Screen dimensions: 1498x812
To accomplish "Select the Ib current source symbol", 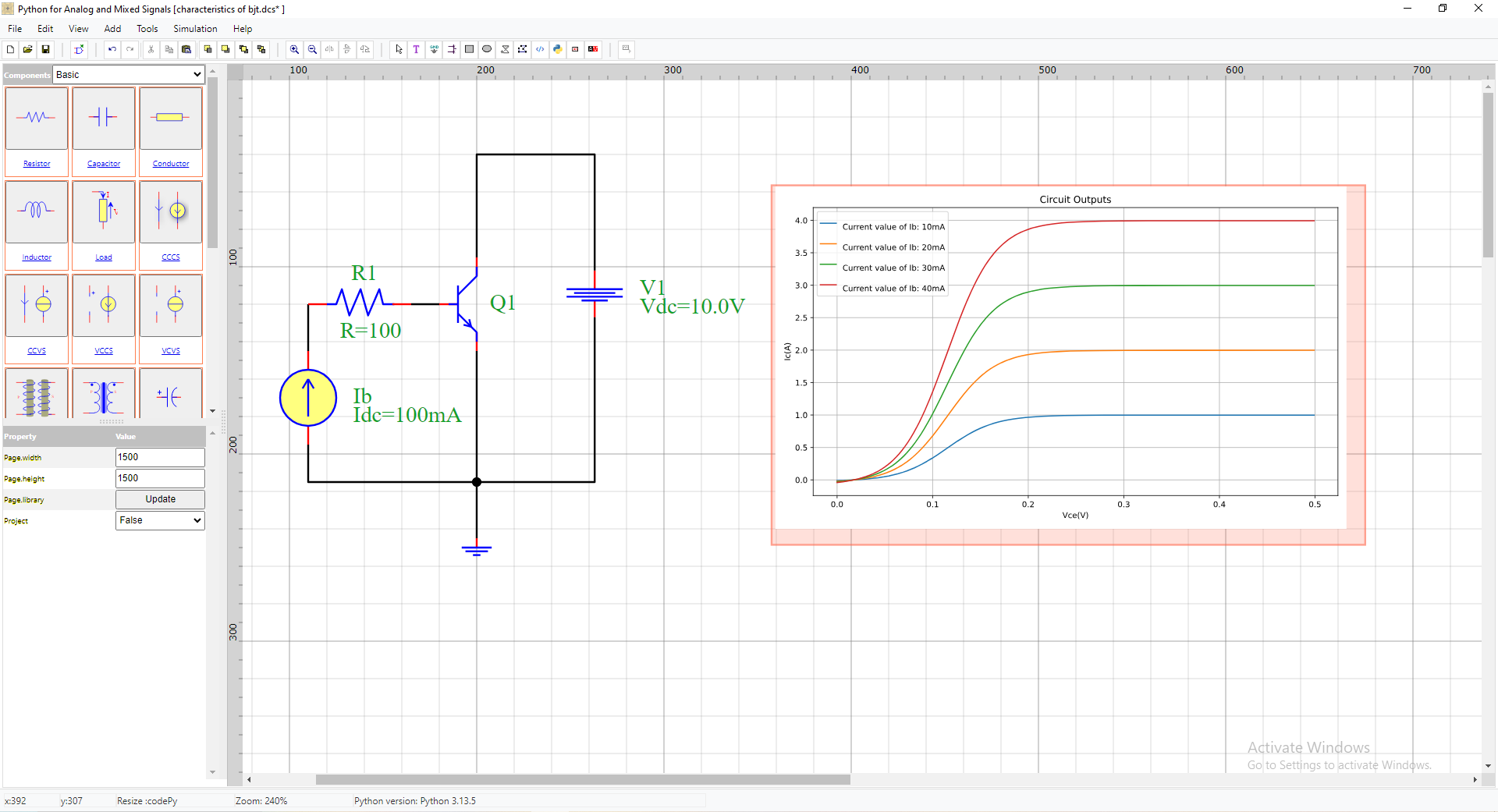I will click(308, 398).
